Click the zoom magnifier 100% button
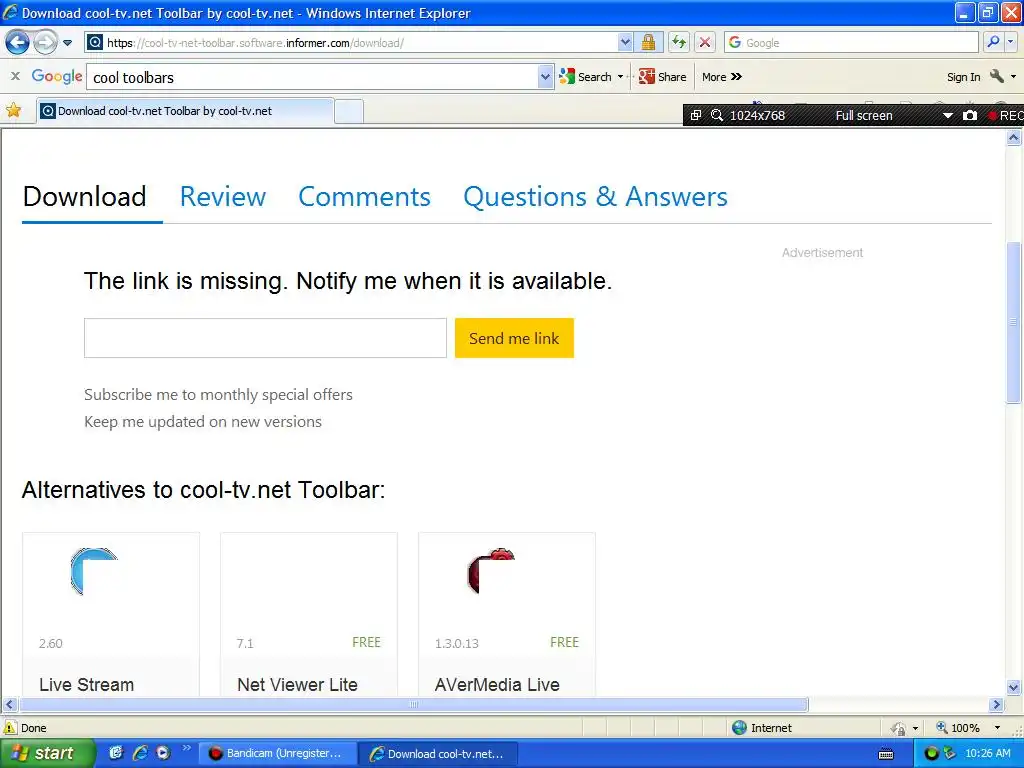 (x=958, y=728)
